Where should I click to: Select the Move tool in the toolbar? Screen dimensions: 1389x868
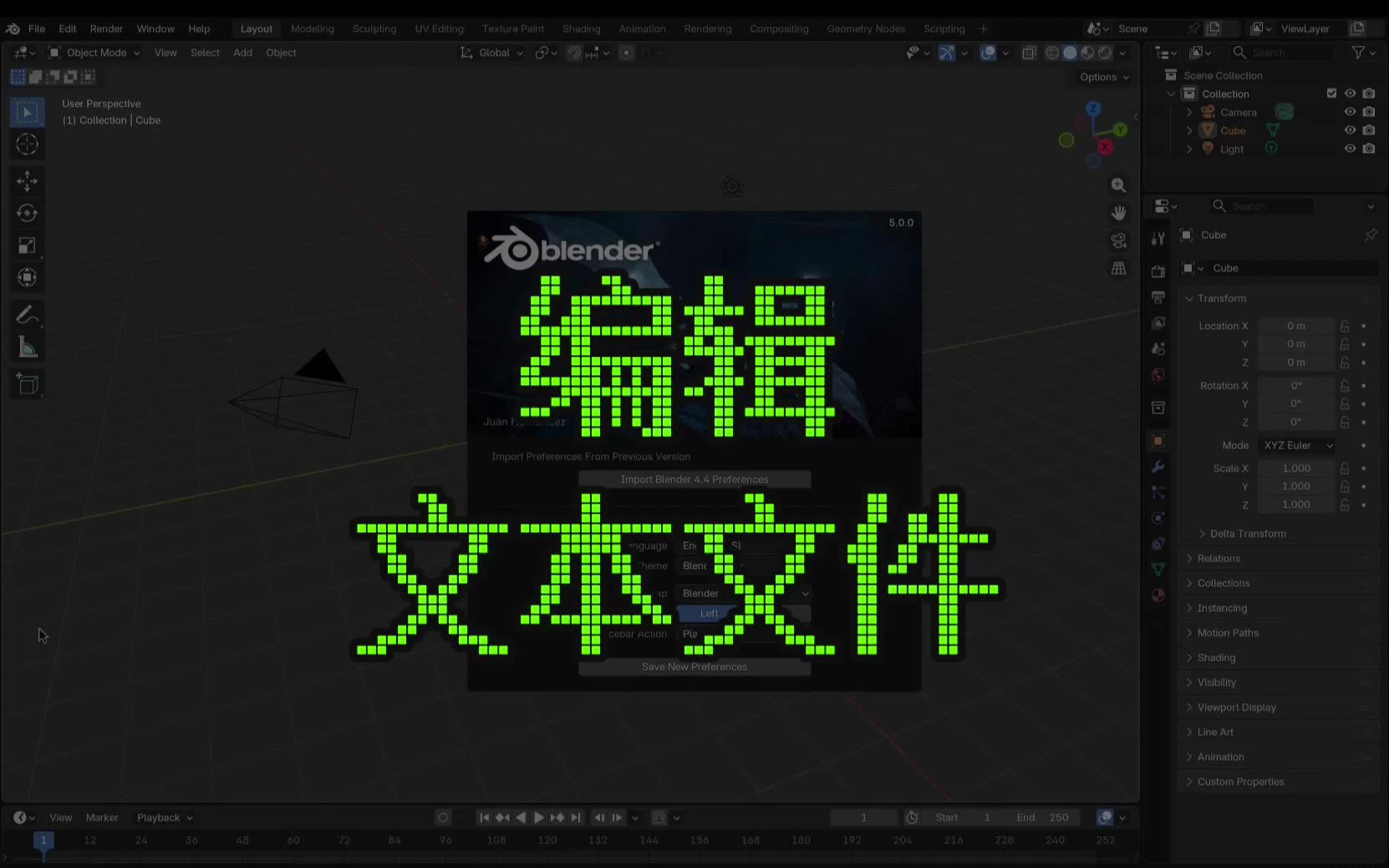tap(27, 180)
